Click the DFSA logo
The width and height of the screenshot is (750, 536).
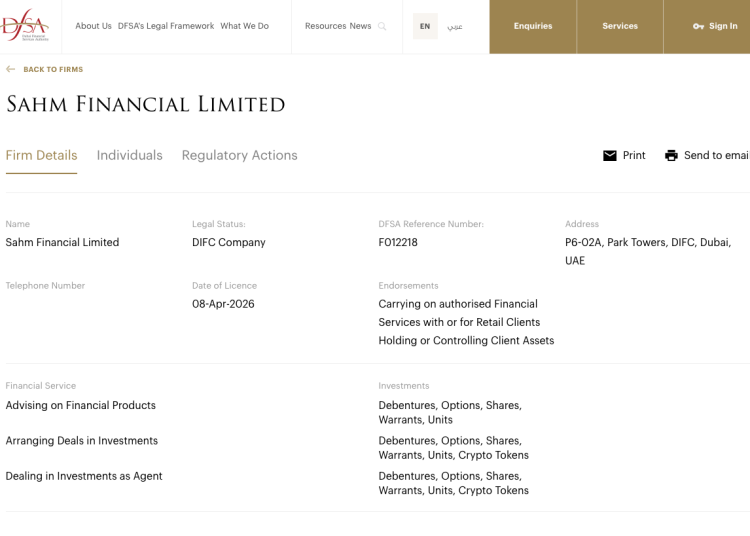click(x=25, y=25)
